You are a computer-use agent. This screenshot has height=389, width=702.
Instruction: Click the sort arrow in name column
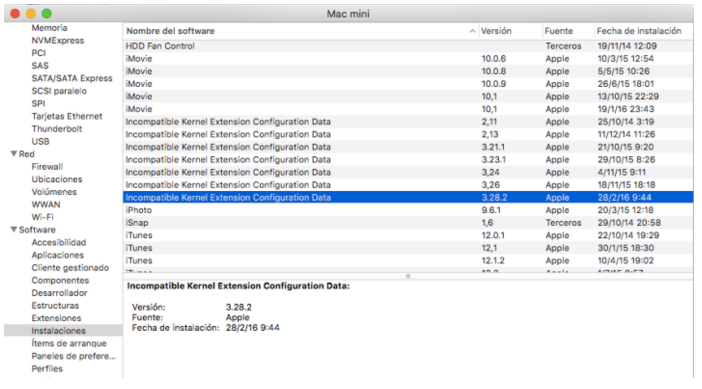point(472,31)
